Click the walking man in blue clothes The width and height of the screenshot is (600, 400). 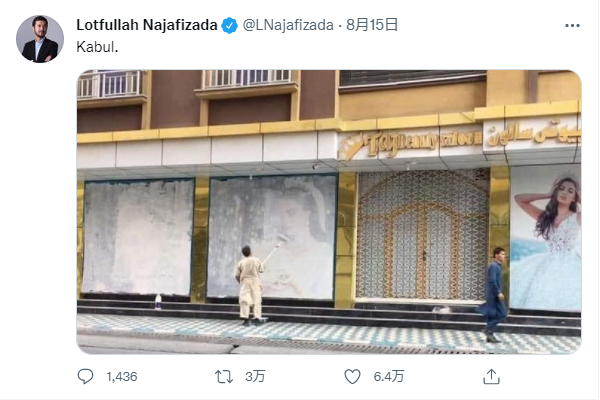[494, 295]
